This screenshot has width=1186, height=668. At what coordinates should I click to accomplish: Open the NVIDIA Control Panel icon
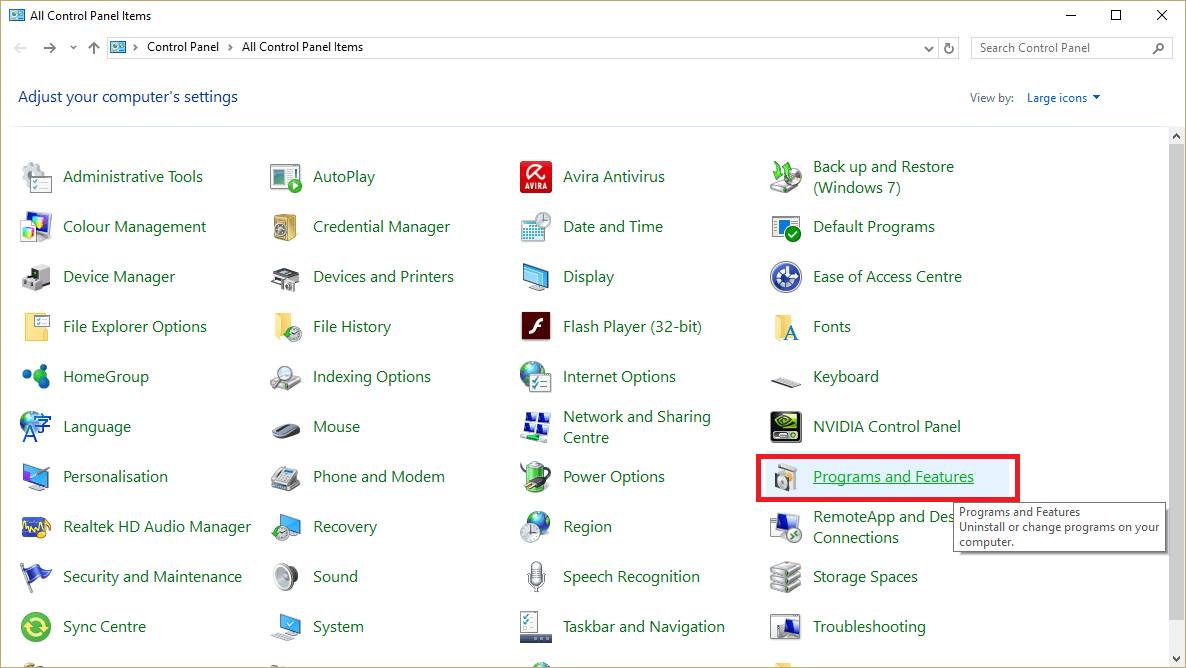pos(786,427)
